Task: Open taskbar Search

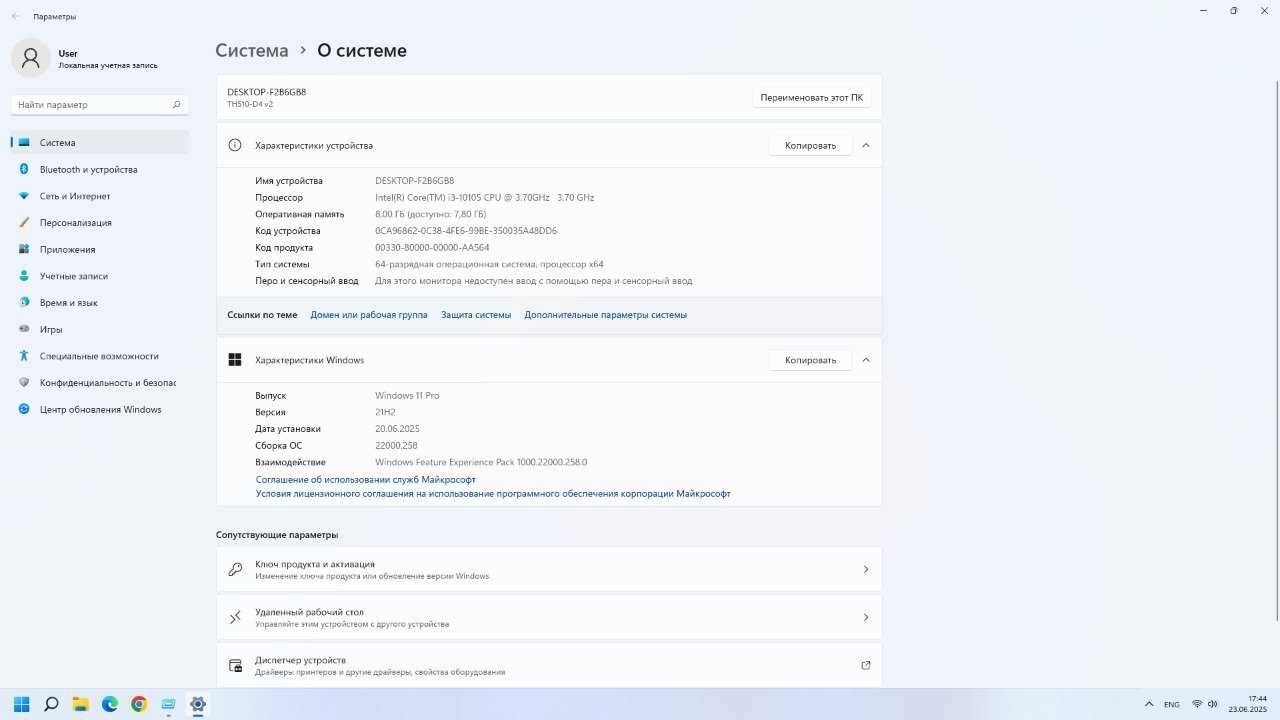Action: pyautogui.click(x=51, y=704)
